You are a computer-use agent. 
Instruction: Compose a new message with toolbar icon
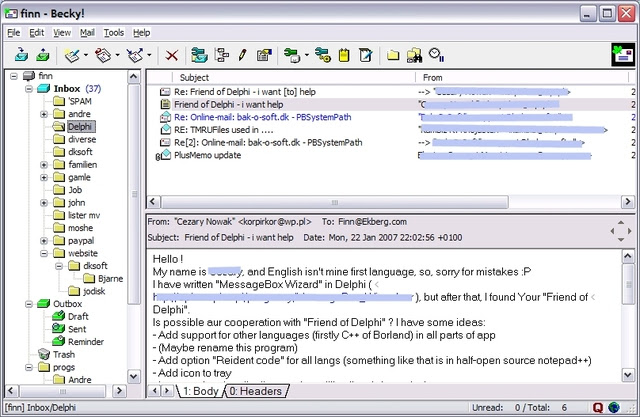[72, 55]
